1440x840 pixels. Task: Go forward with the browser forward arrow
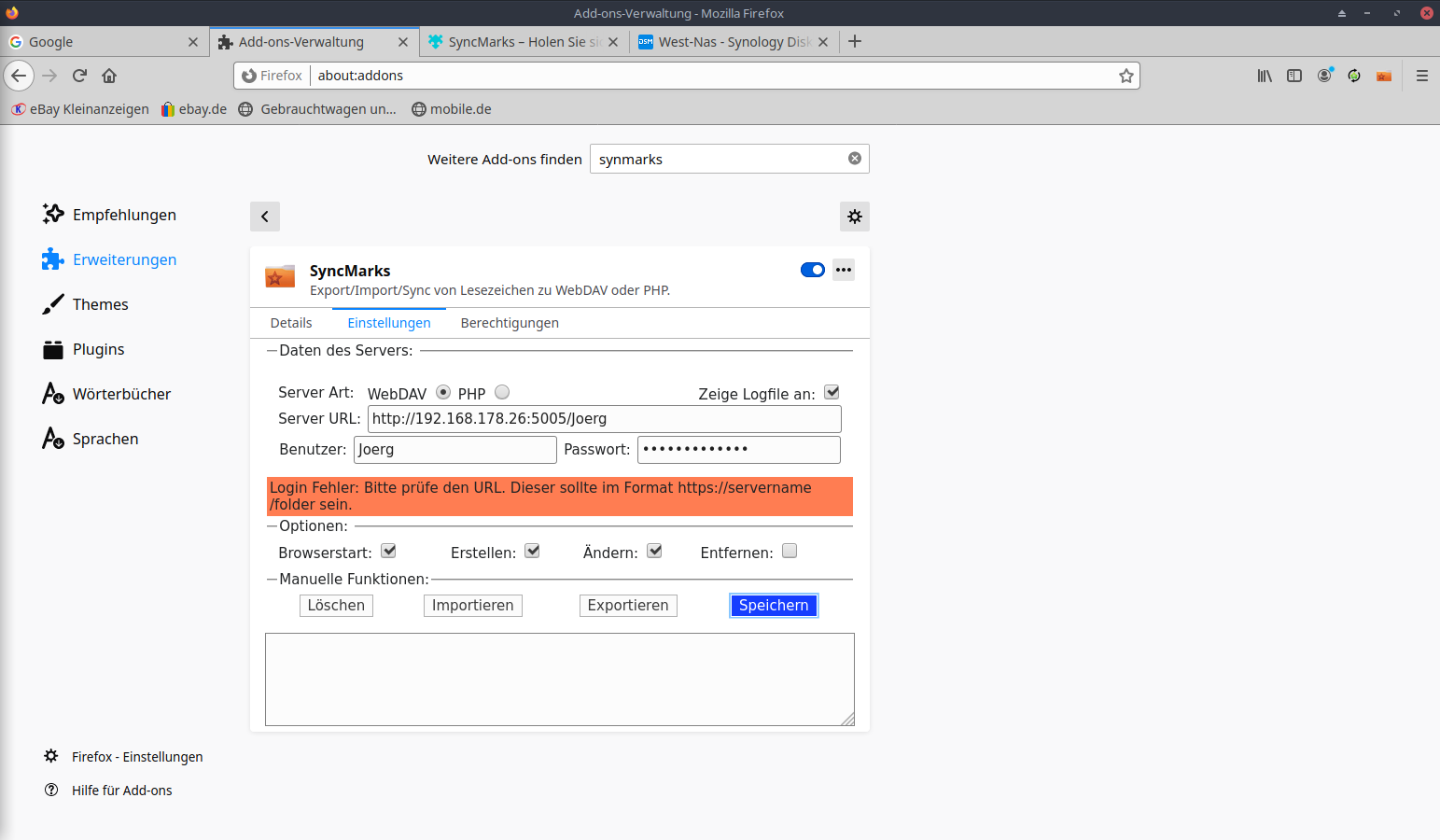point(50,76)
